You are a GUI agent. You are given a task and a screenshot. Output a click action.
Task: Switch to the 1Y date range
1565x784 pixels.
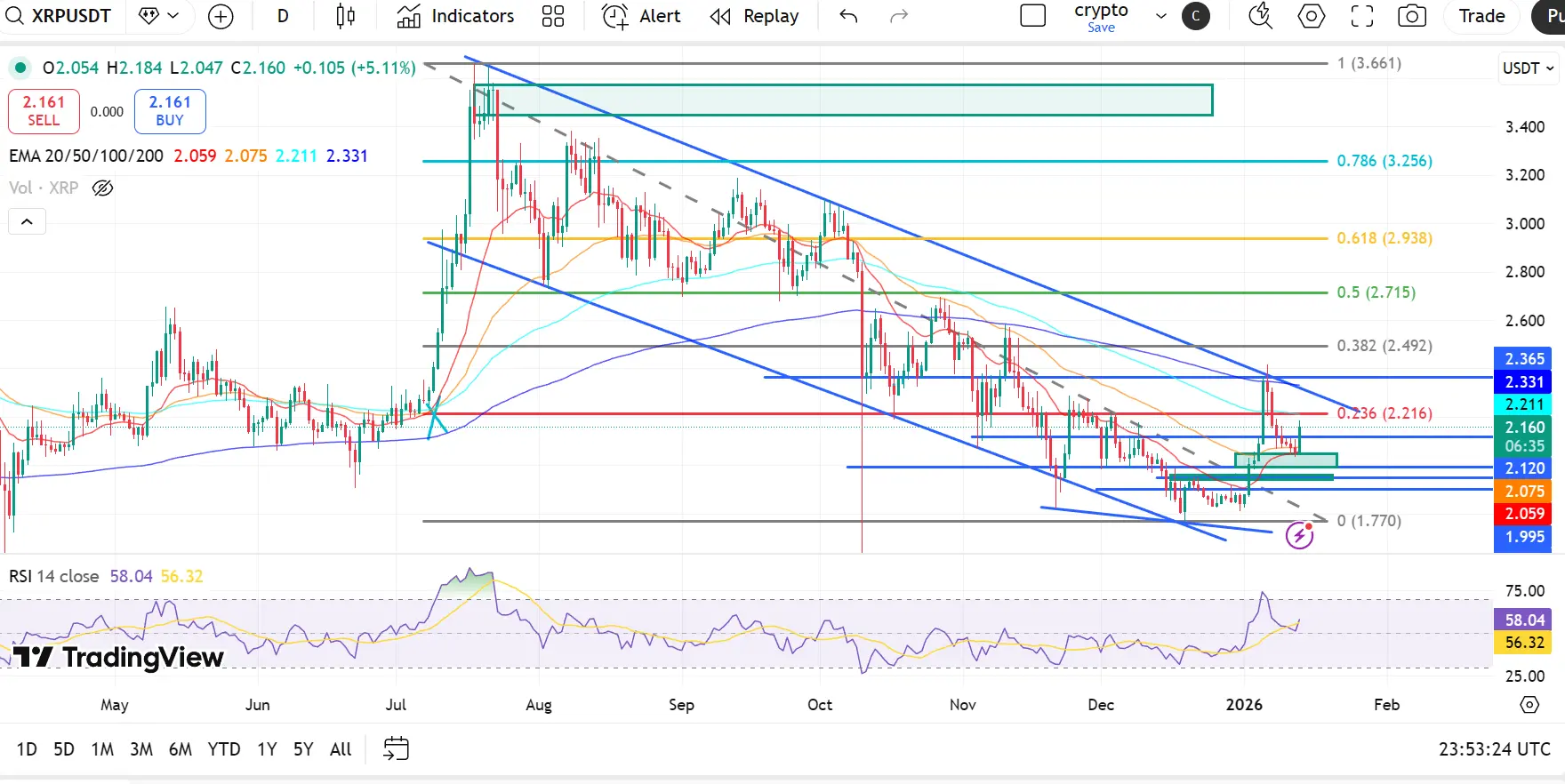coord(267,749)
